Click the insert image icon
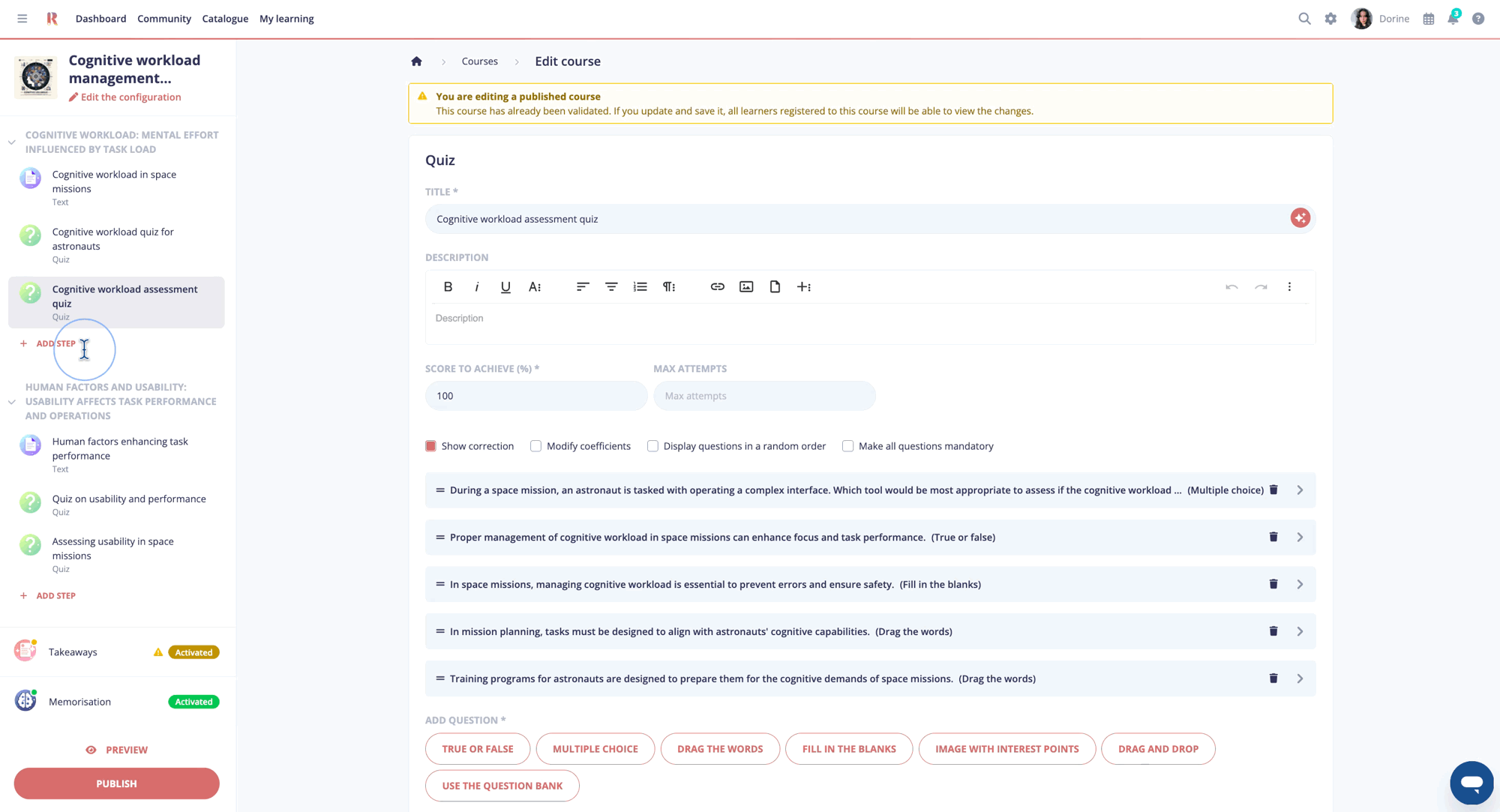 click(x=745, y=286)
